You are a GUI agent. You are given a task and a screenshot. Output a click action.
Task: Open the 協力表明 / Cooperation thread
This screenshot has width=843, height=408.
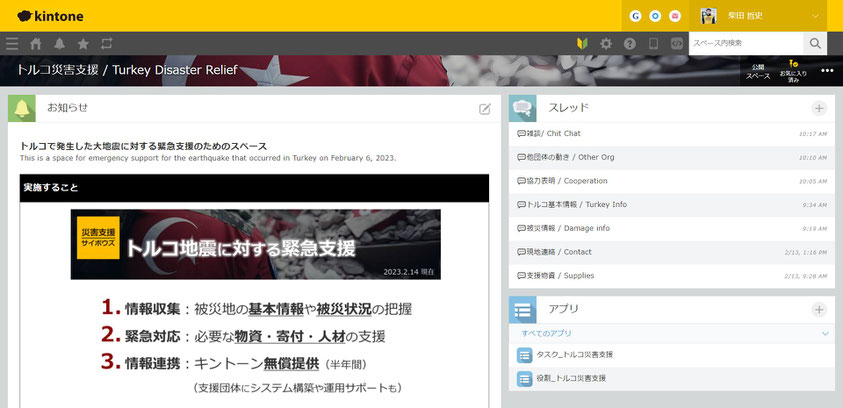[672, 181]
